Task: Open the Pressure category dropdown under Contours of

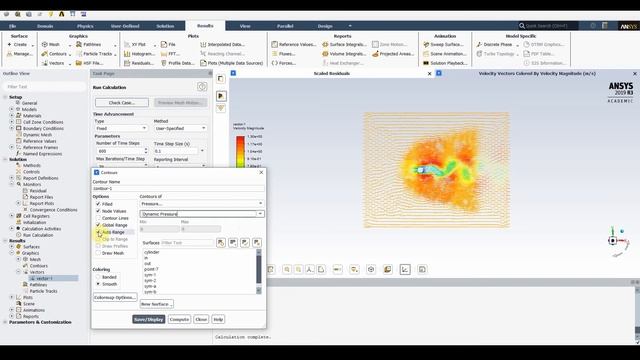Action: (x=202, y=204)
